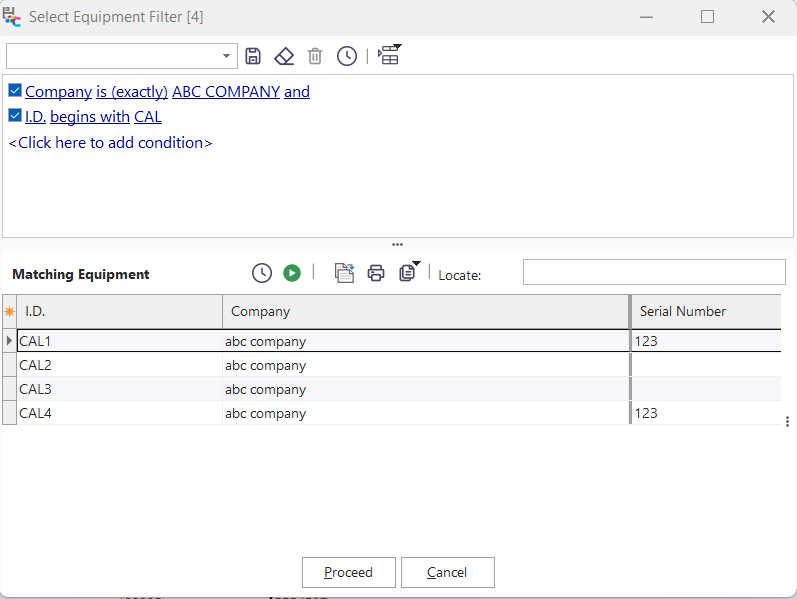
Task: Click the export documents icon beside the printer
Action: click(344, 273)
